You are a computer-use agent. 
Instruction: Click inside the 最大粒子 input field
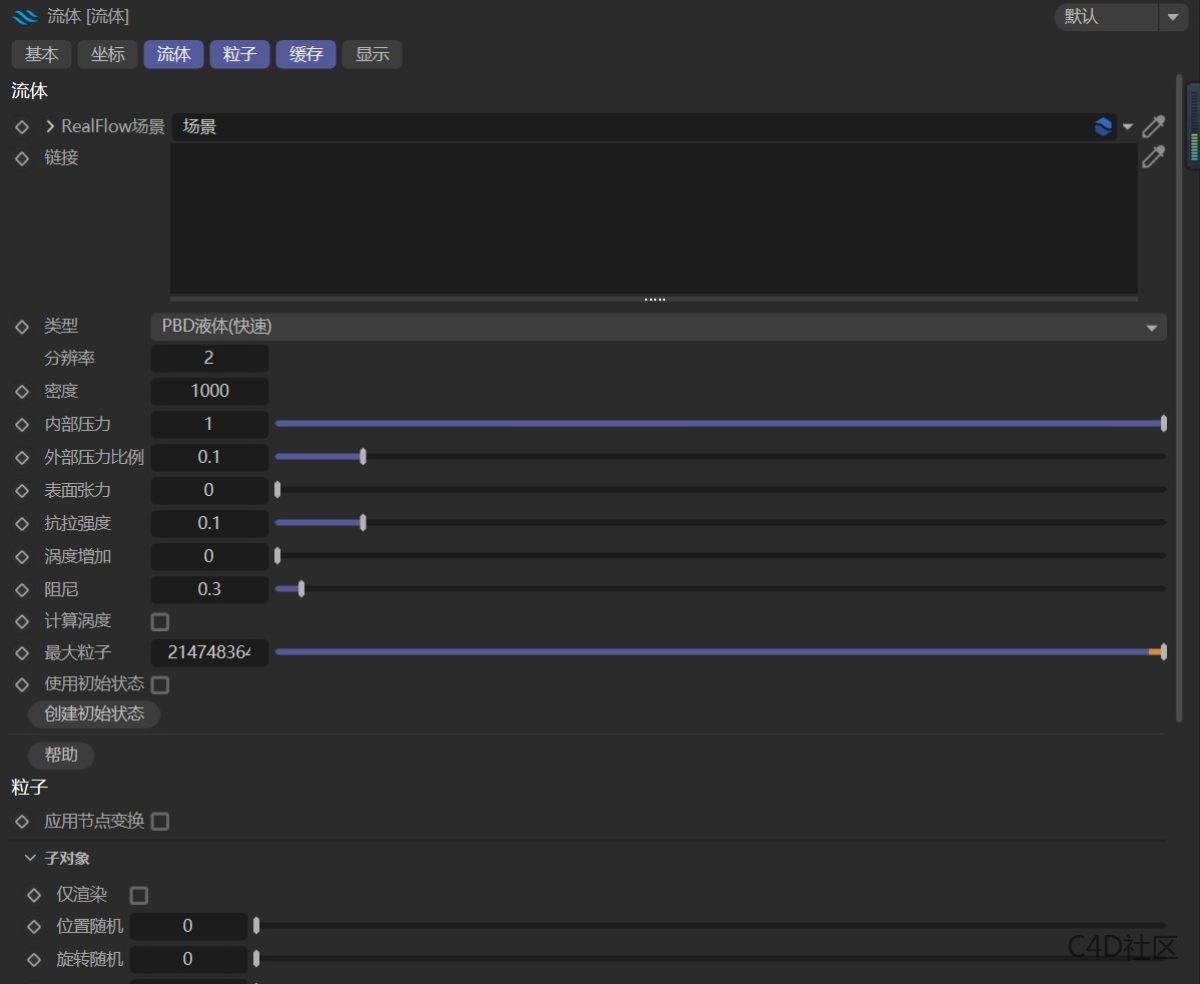pos(209,652)
